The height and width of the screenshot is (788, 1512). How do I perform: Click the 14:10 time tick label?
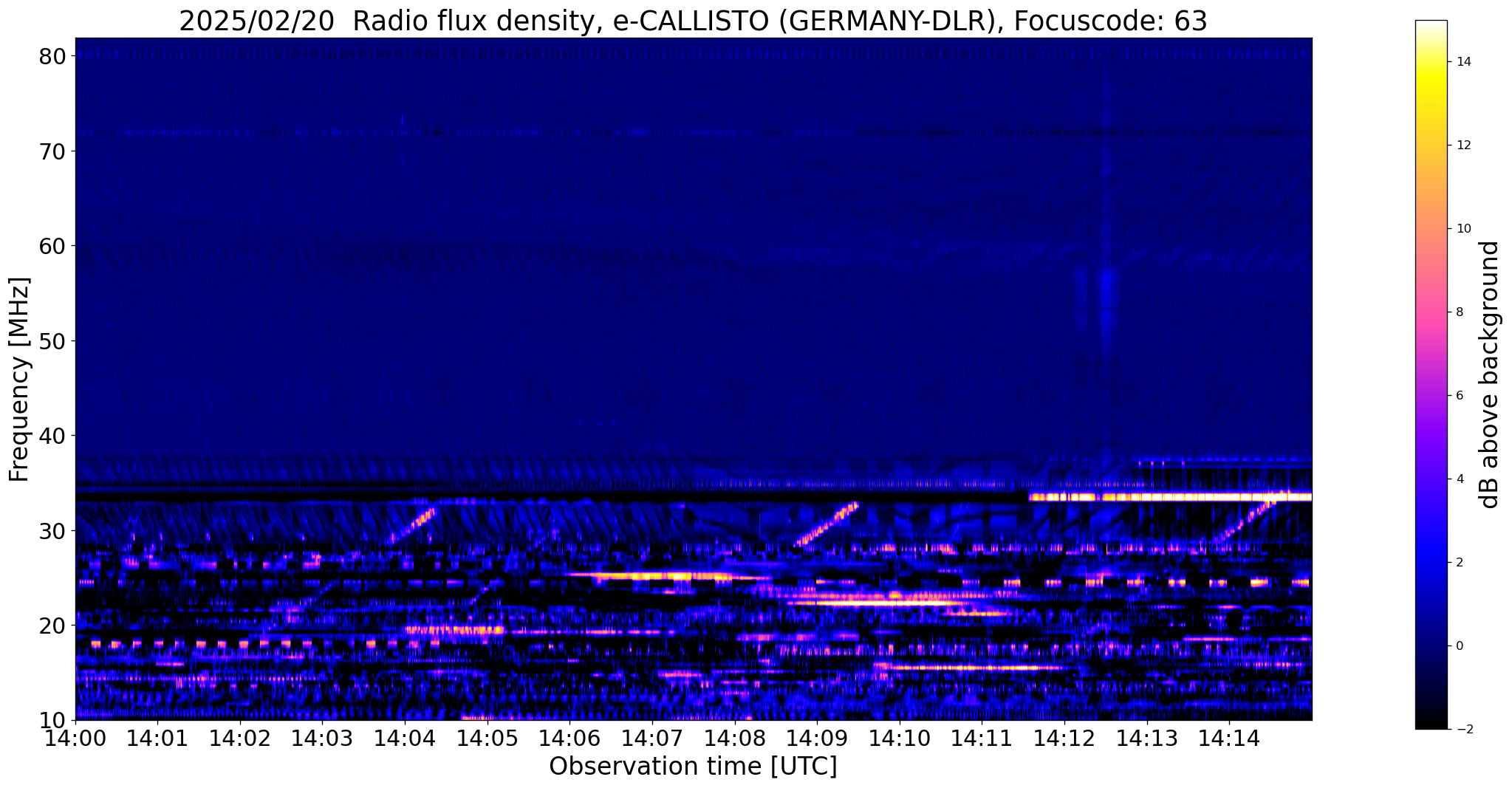coord(900,737)
